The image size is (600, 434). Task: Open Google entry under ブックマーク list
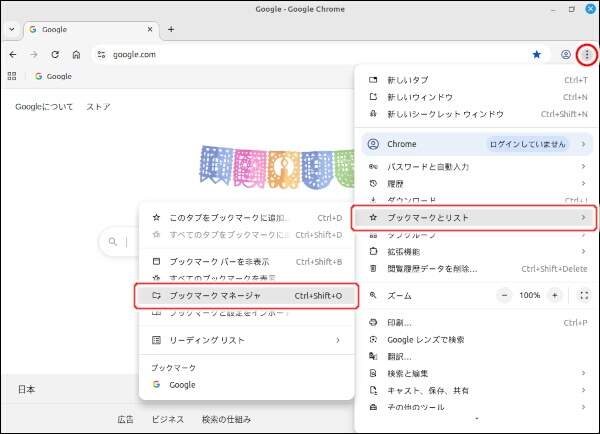click(247, 385)
